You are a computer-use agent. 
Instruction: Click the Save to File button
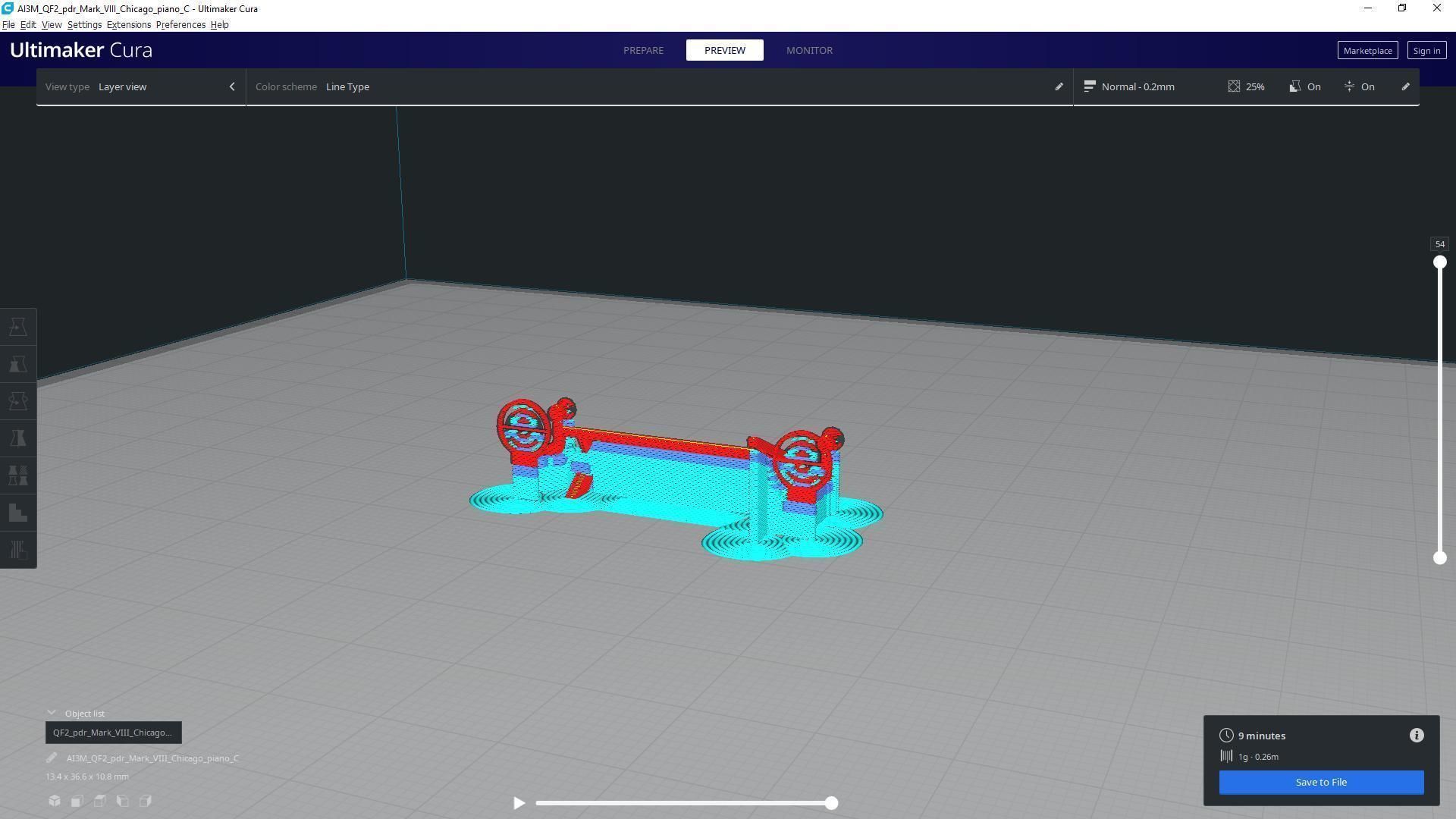(1321, 782)
